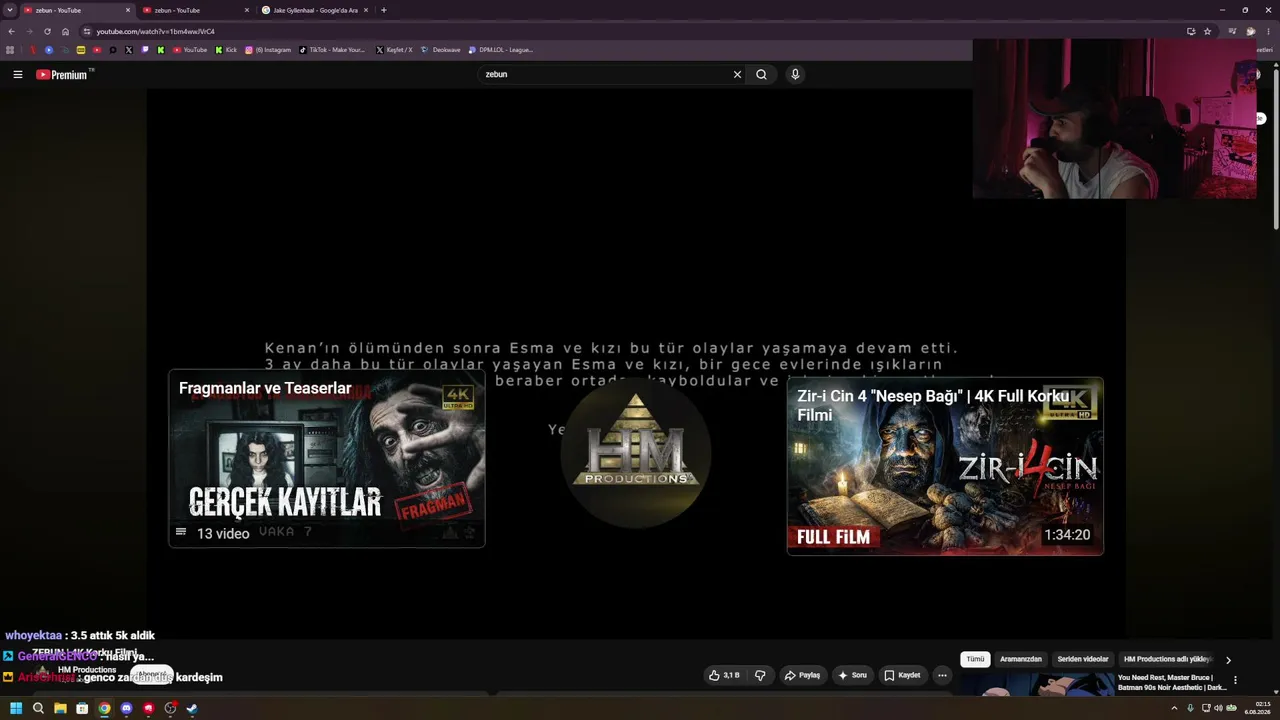Click the HM Productions channel logo end card
Screen dimensions: 1280x720
click(636, 453)
